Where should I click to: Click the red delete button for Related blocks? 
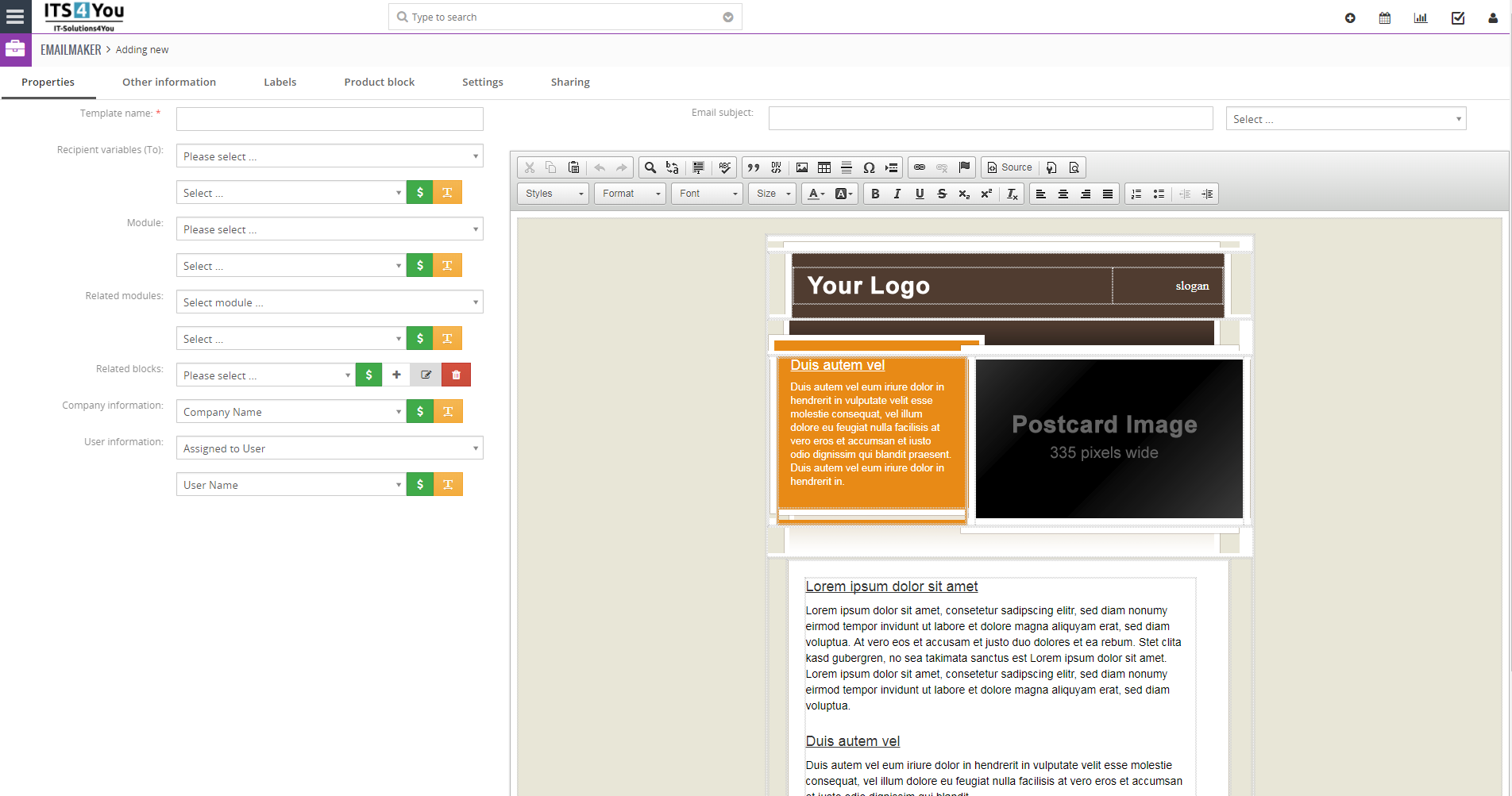click(x=456, y=375)
